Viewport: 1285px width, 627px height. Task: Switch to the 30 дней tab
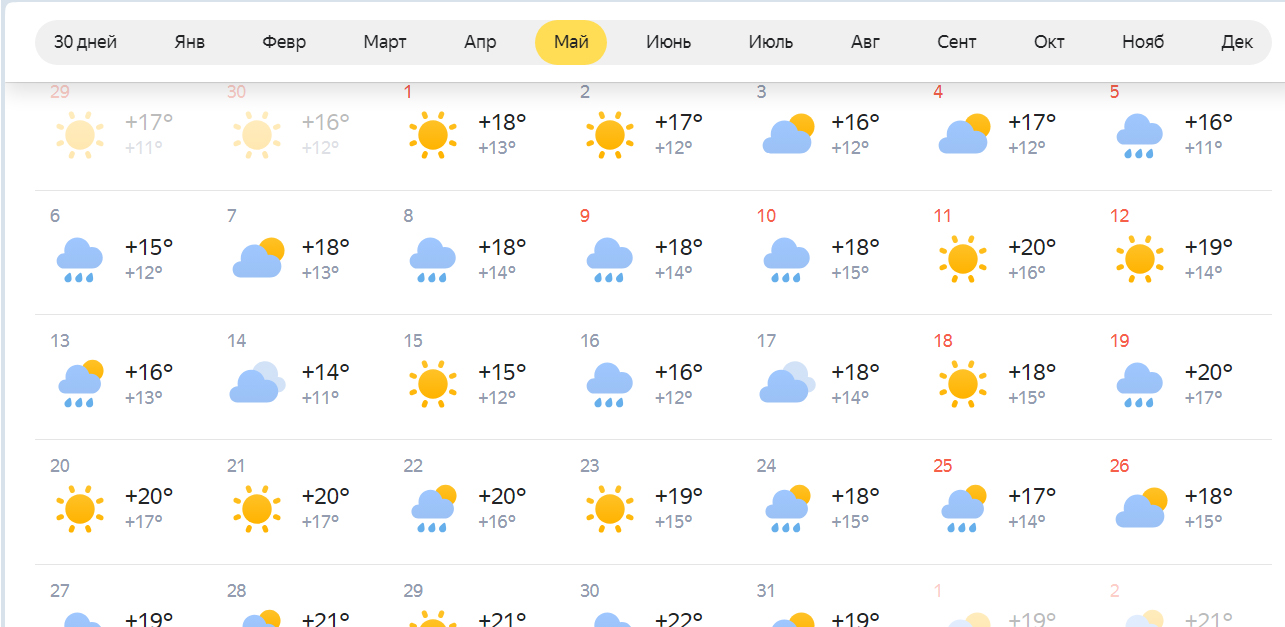click(x=85, y=42)
